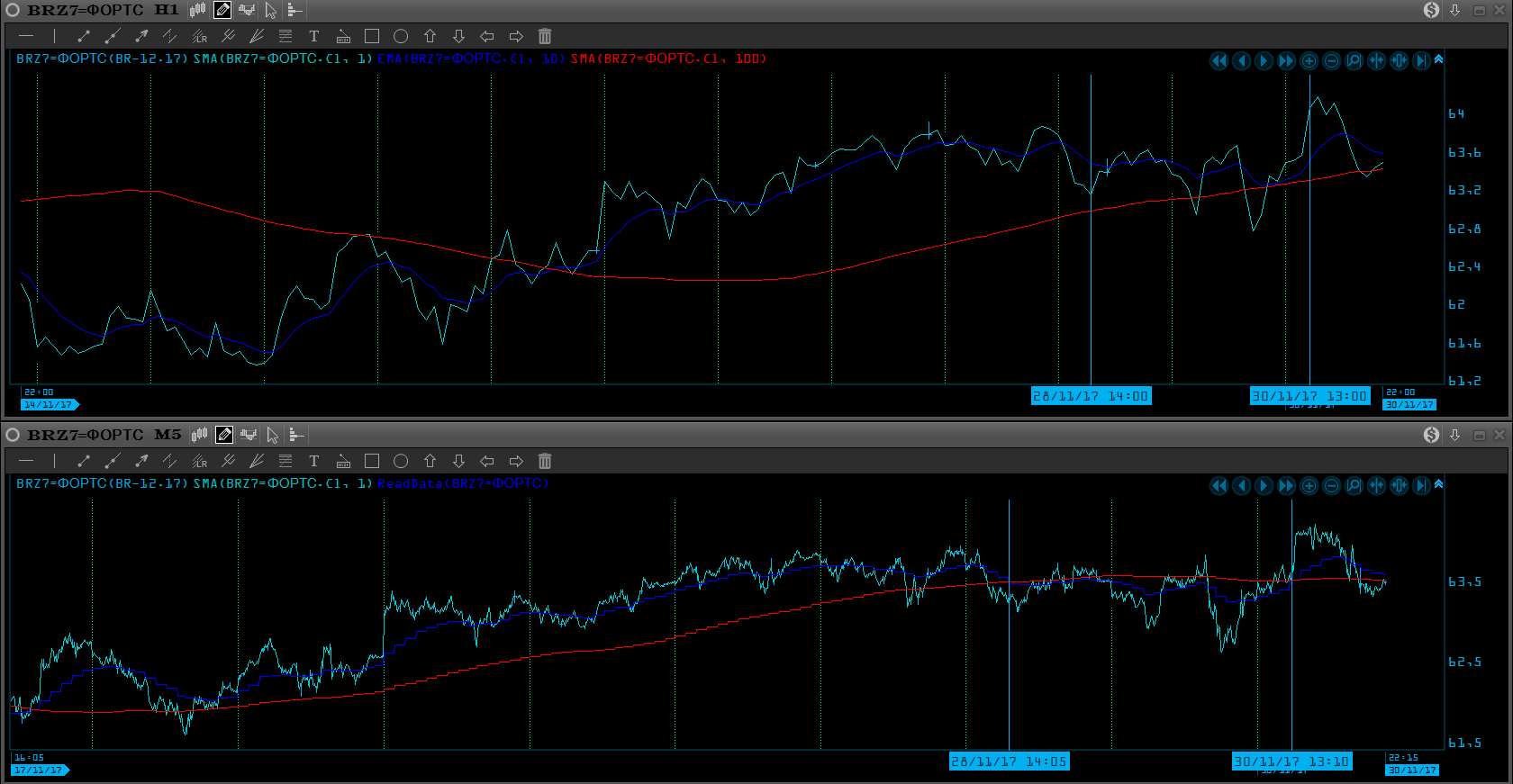This screenshot has width=1513, height=784.
Task: Jump to latest bar in M5 chart
Action: 1421,486
